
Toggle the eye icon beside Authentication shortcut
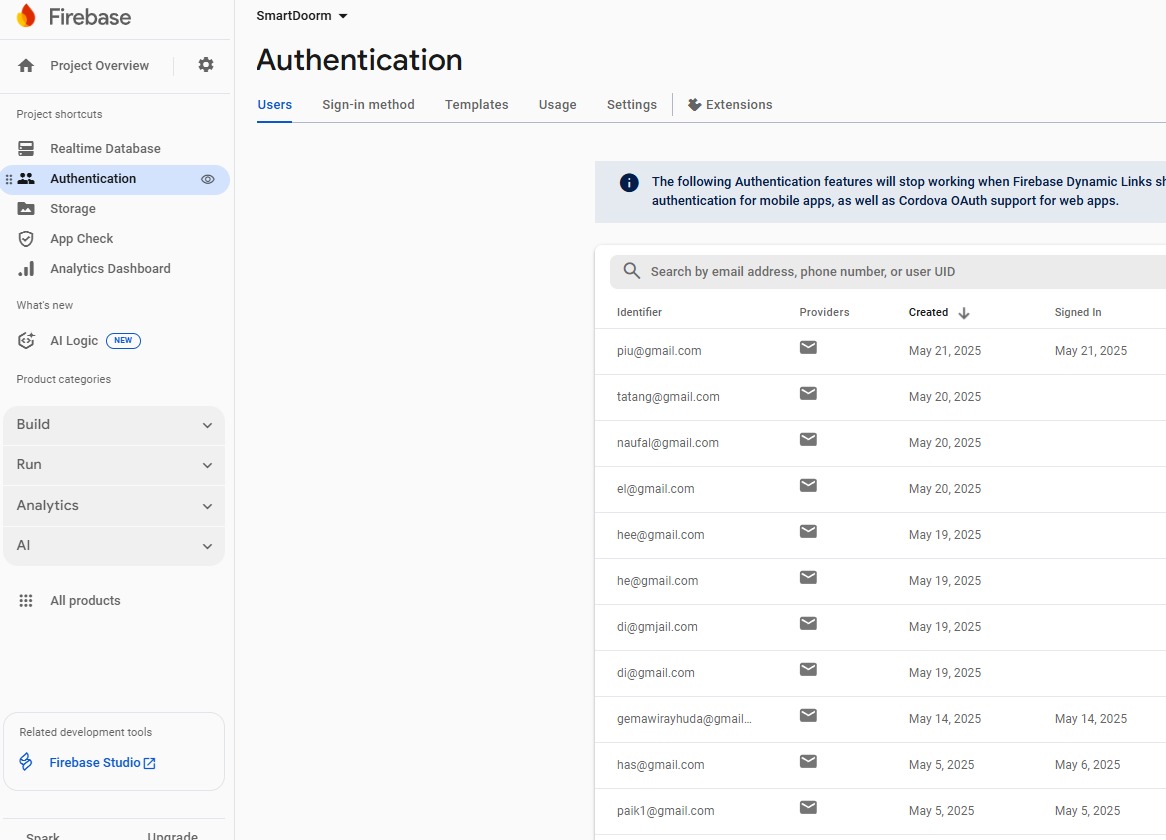click(208, 179)
